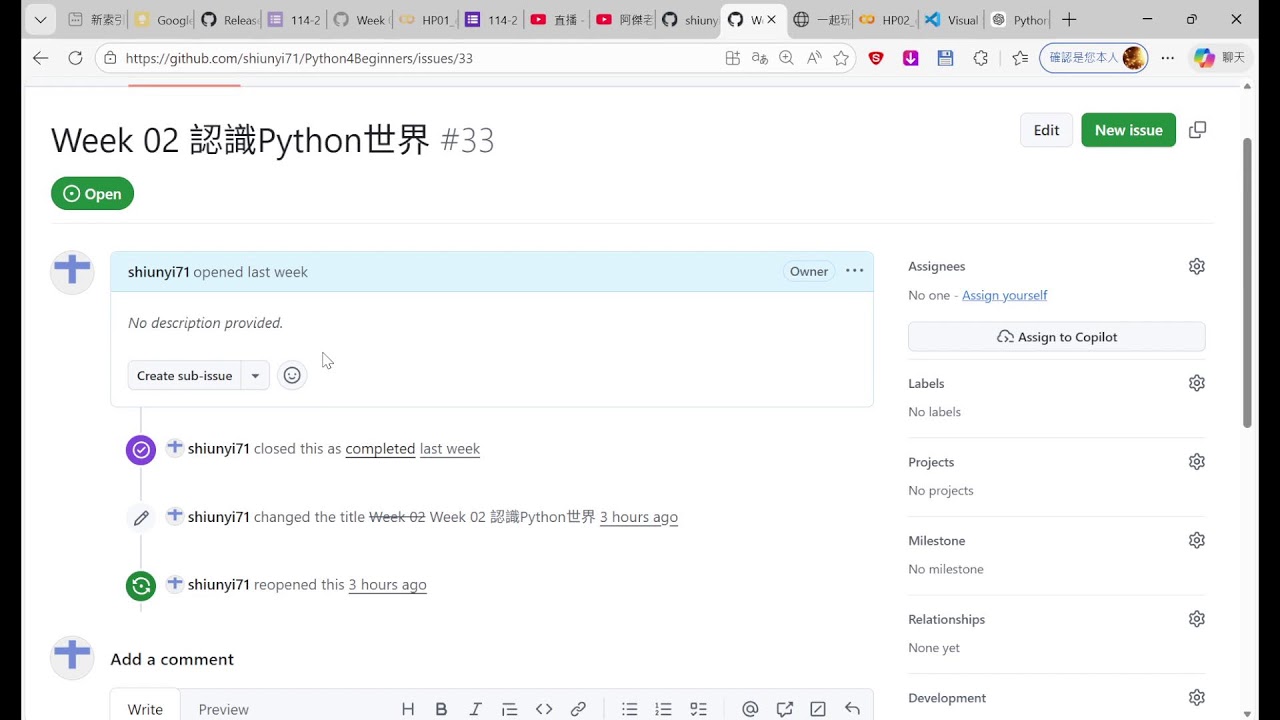Add this page to favorites star
The width and height of the screenshot is (1280, 720).
(x=841, y=58)
